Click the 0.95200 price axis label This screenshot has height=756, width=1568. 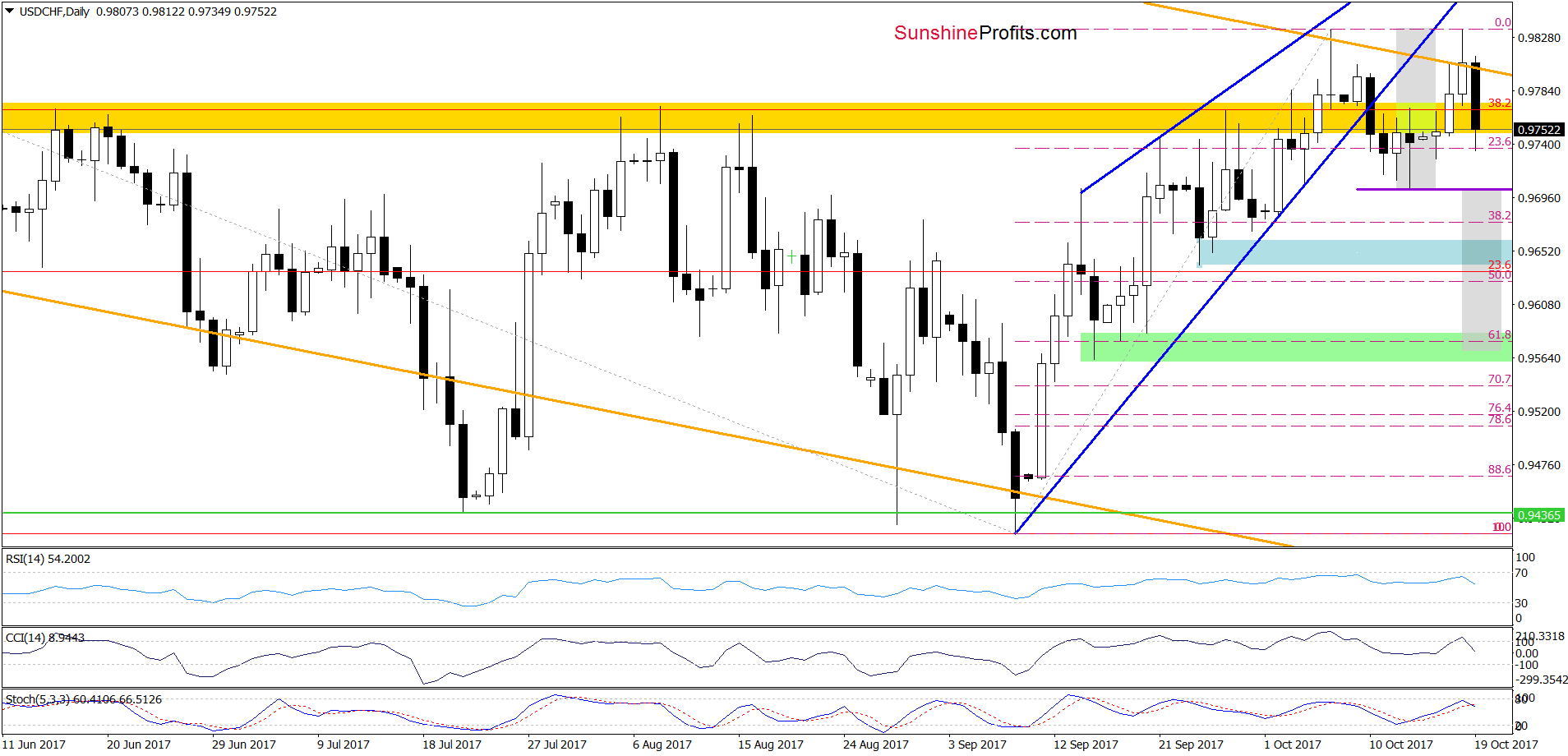click(1538, 412)
